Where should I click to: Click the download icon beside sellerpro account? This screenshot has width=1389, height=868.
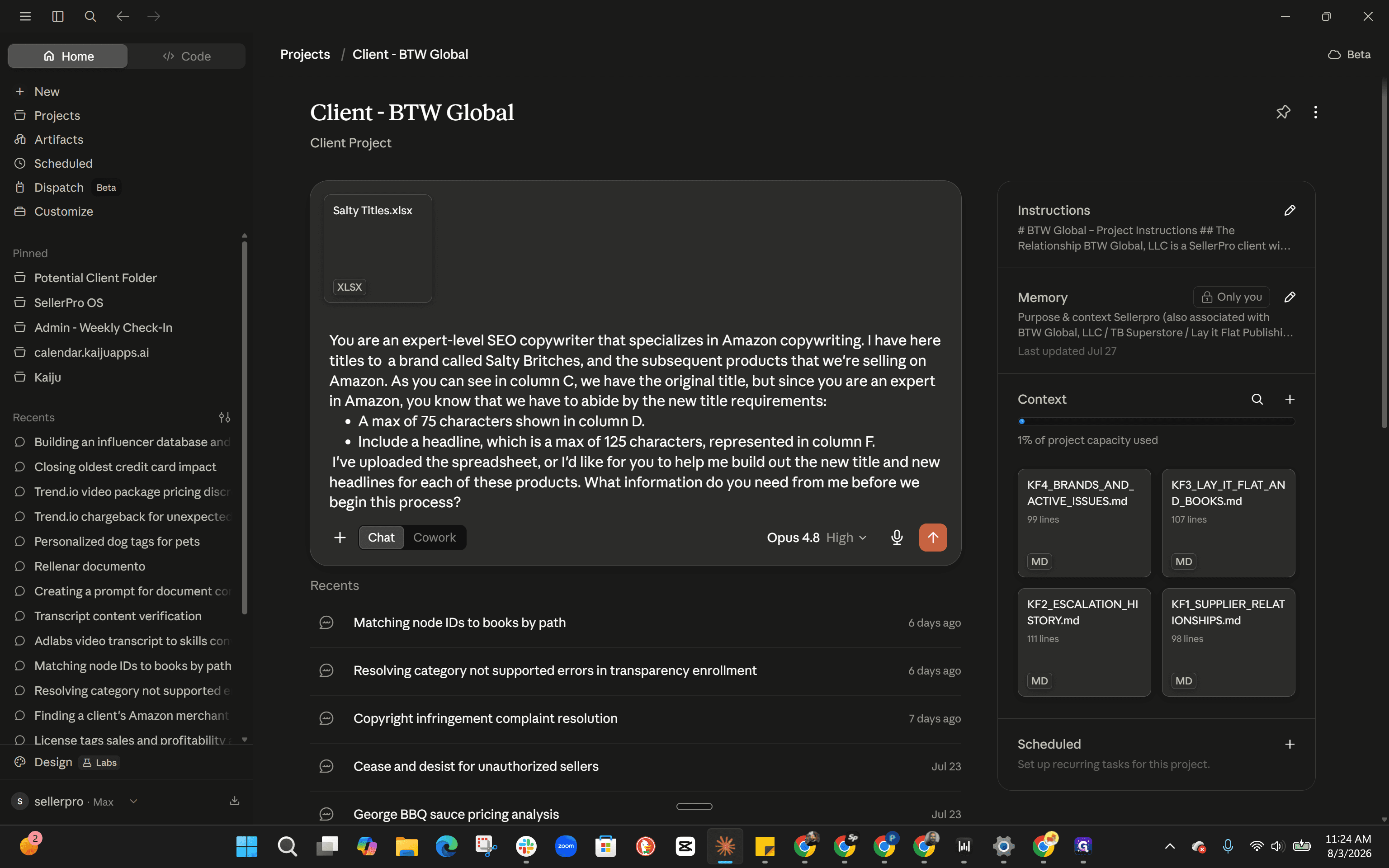tap(235, 801)
